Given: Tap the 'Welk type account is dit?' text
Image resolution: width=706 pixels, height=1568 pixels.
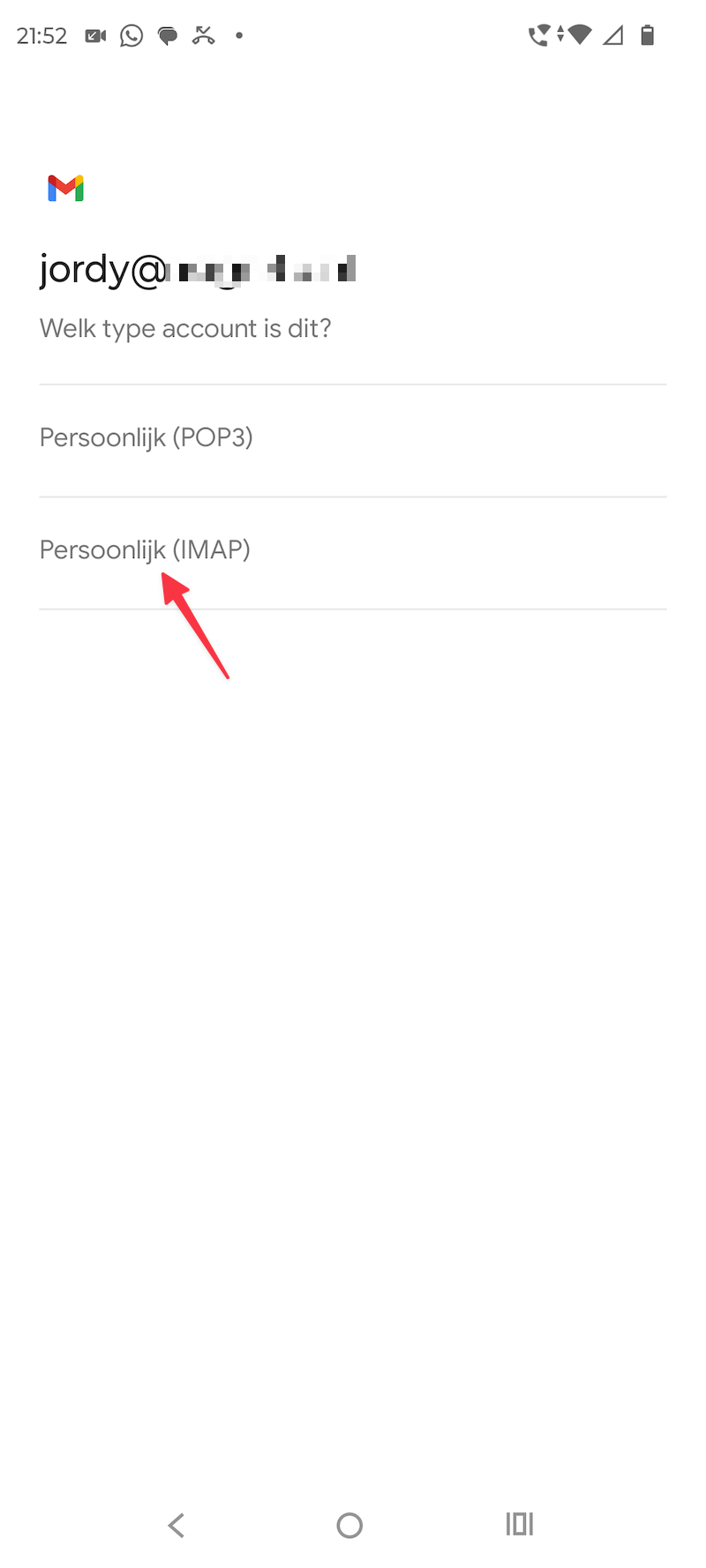Looking at the screenshot, I should click(185, 328).
